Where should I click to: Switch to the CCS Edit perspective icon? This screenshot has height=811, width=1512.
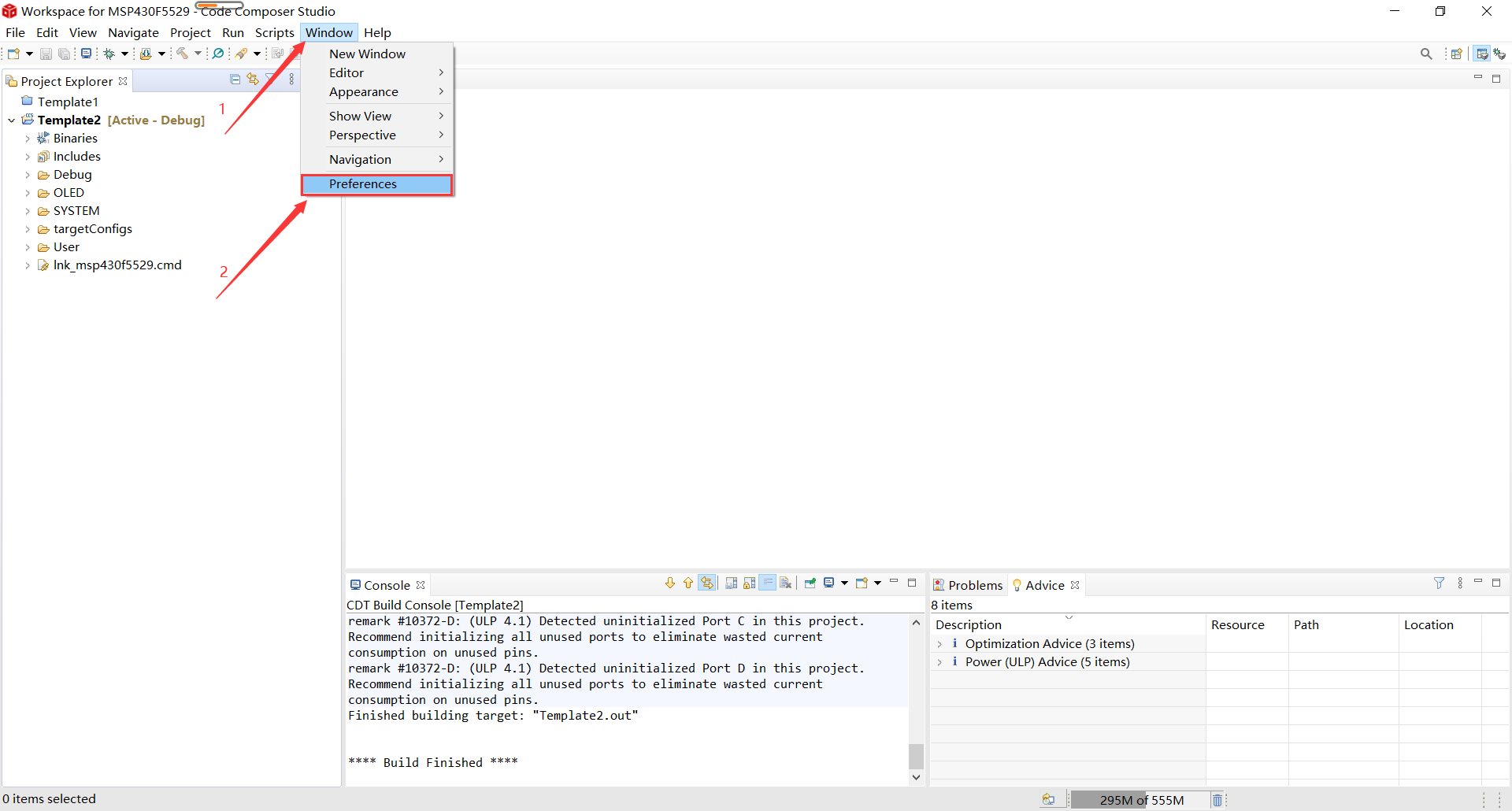1482,54
